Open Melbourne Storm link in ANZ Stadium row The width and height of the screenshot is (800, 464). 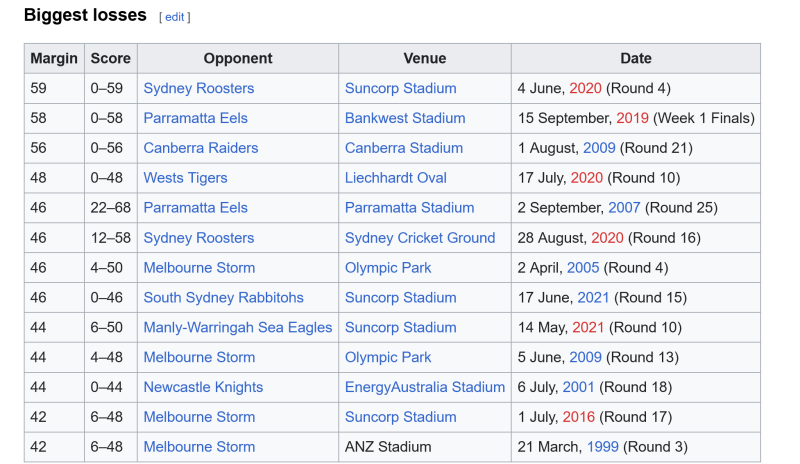click(199, 447)
